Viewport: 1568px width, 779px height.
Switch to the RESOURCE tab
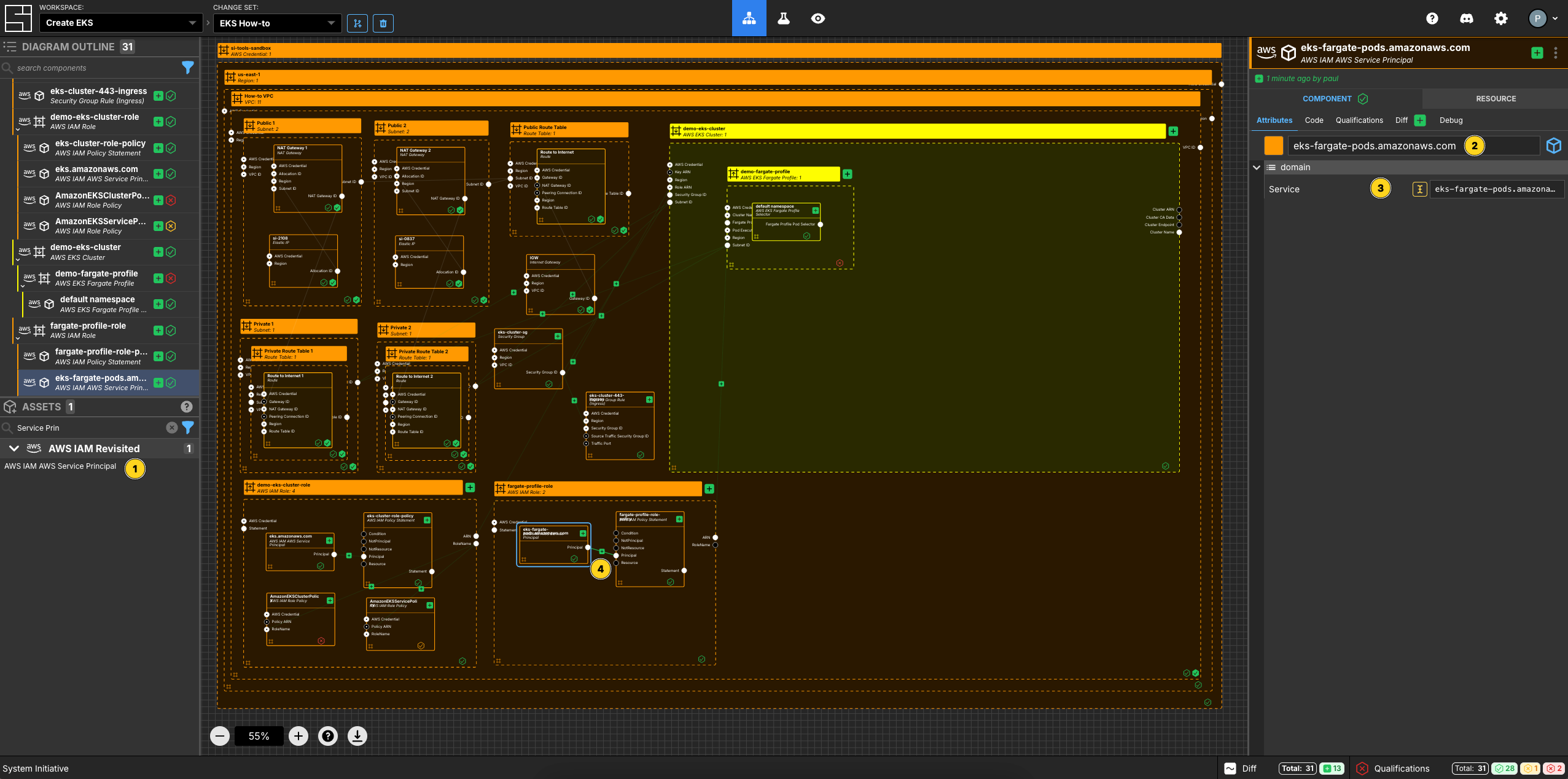click(1496, 99)
